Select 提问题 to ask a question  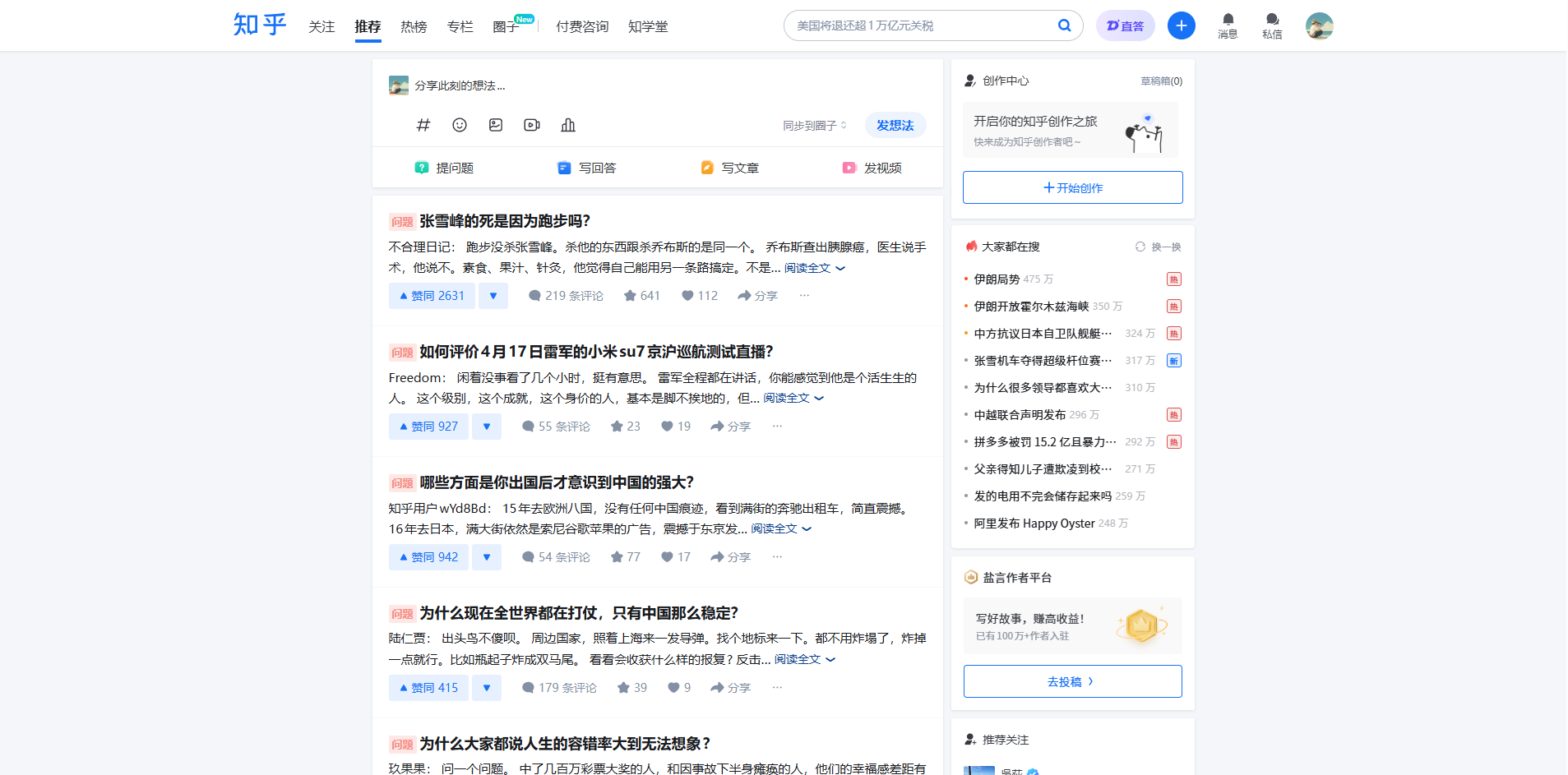446,167
